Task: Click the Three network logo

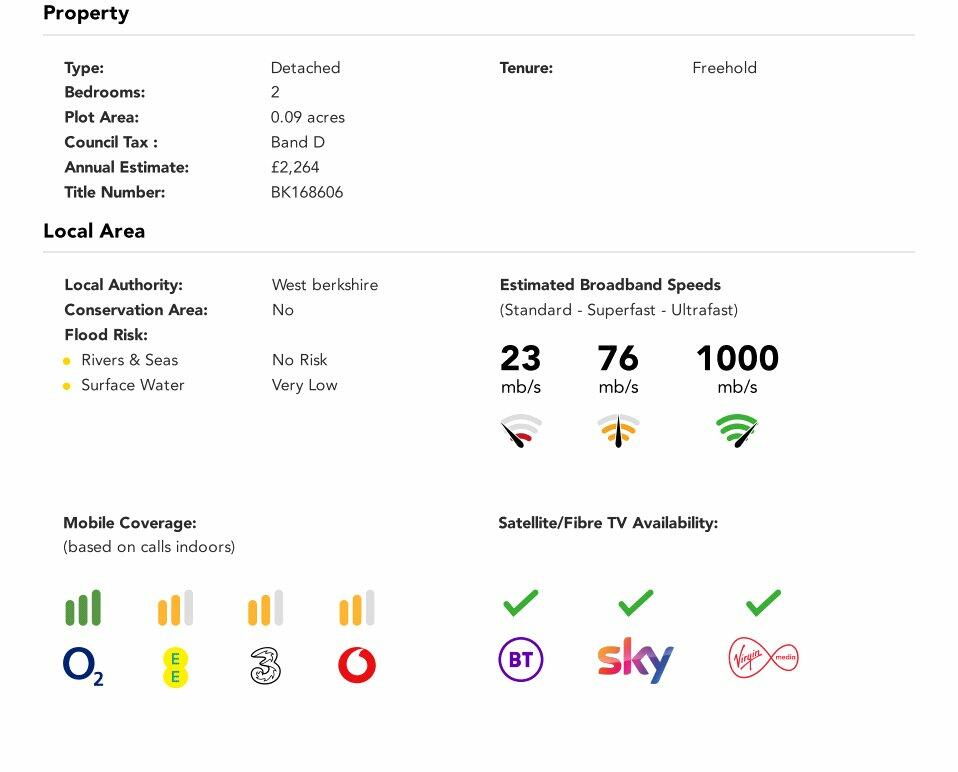Action: point(265,666)
